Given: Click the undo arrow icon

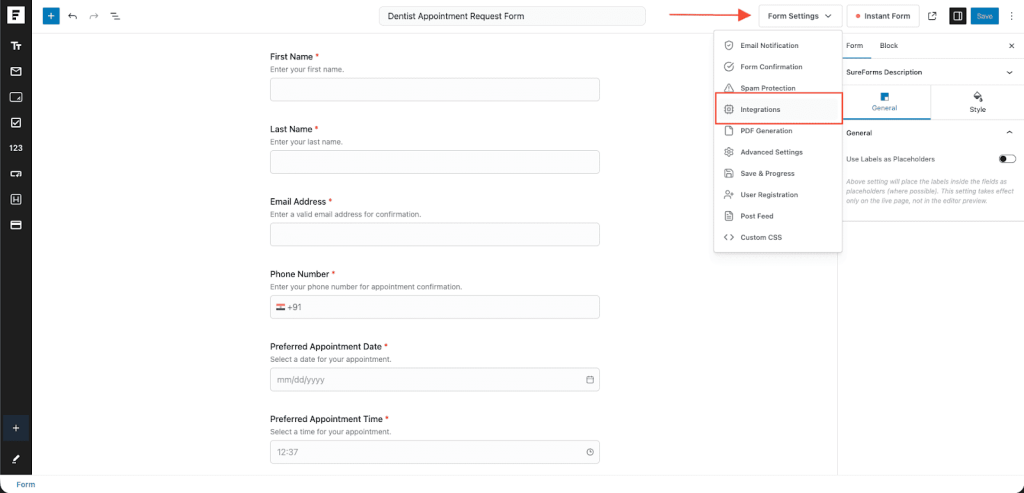Looking at the screenshot, I should tap(73, 17).
